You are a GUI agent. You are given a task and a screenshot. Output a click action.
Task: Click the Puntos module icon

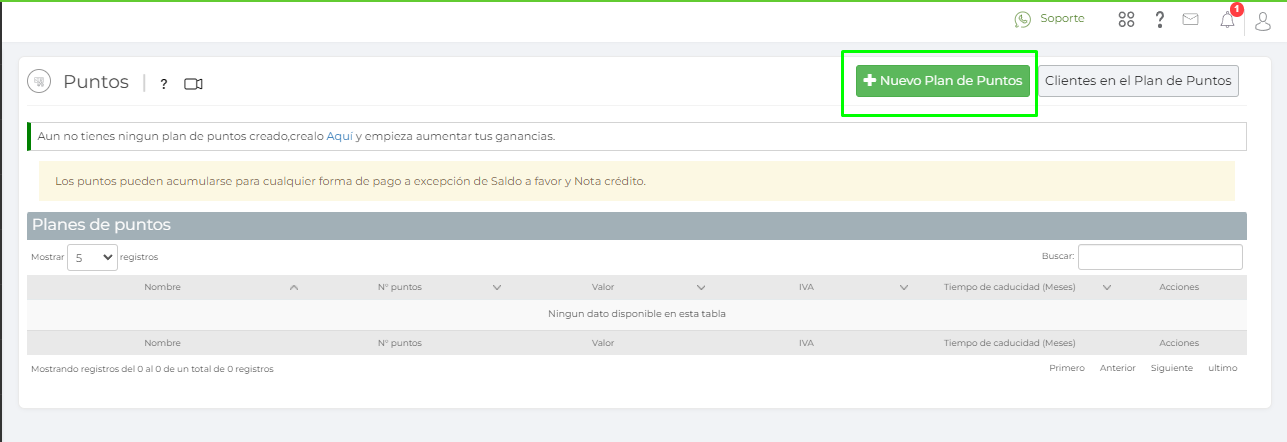pos(40,82)
